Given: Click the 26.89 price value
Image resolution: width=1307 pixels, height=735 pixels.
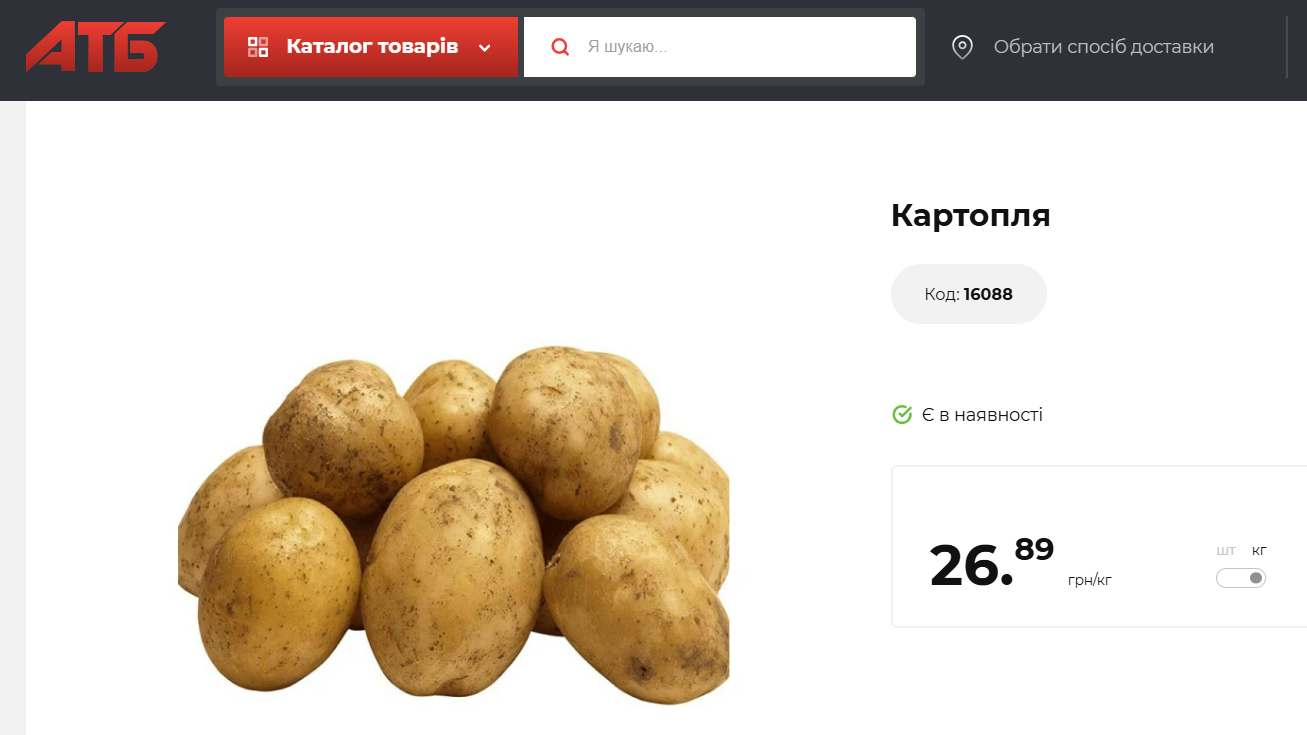Looking at the screenshot, I should tap(991, 564).
